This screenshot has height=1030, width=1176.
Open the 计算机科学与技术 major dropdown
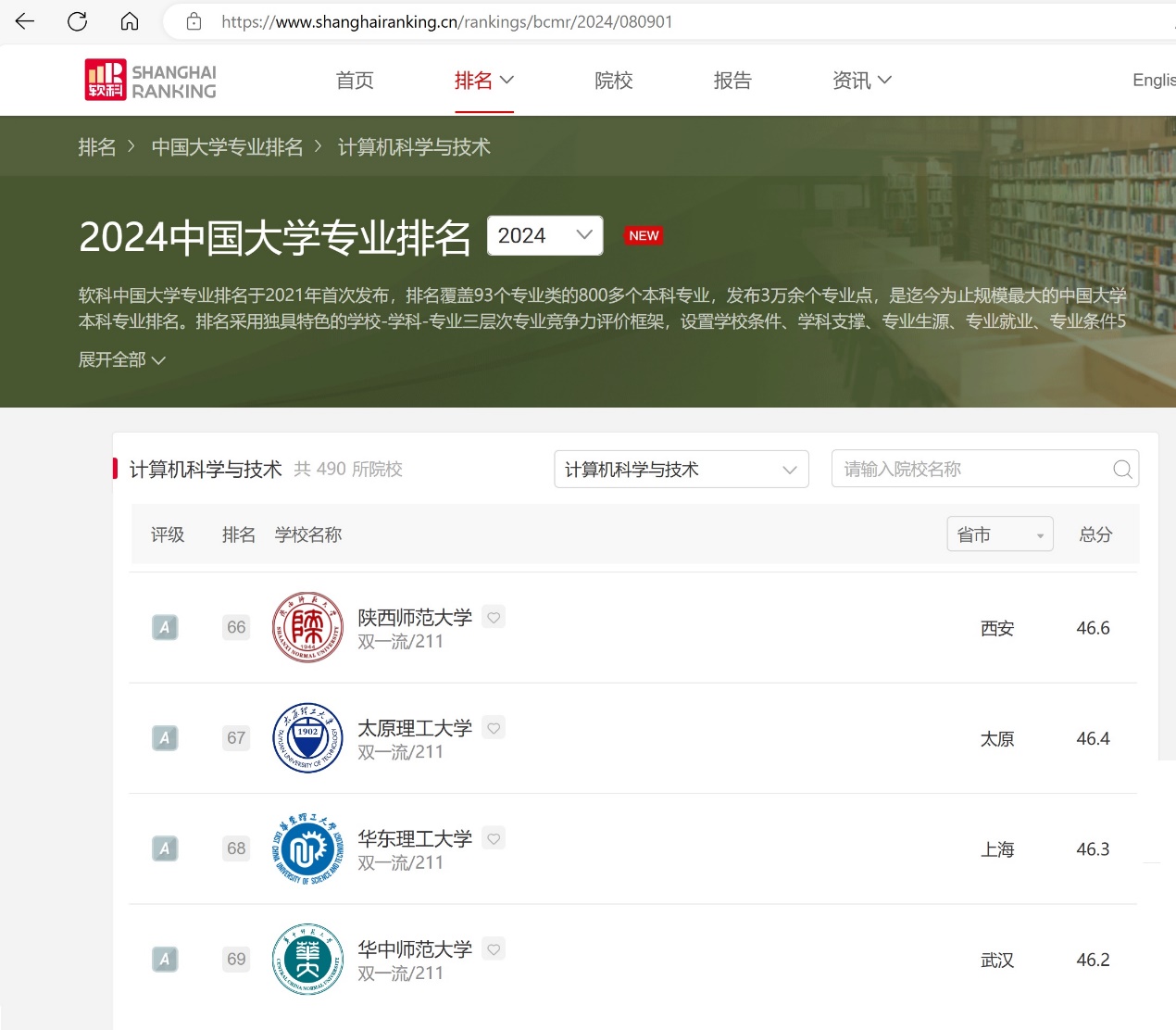(681, 470)
